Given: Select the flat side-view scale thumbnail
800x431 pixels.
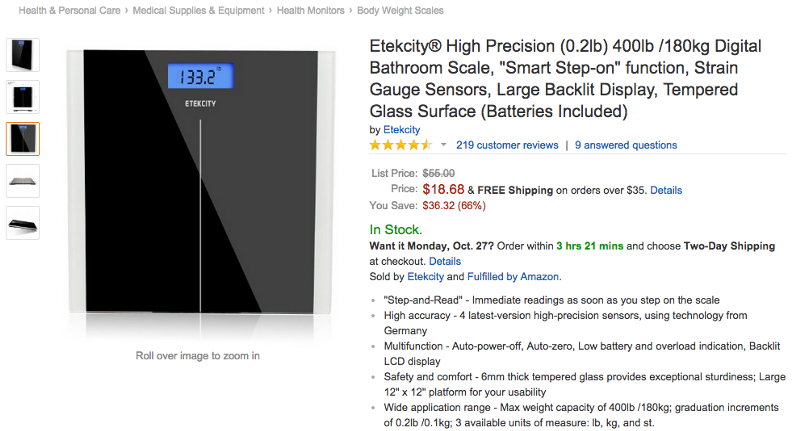Looking at the screenshot, I should [23, 181].
